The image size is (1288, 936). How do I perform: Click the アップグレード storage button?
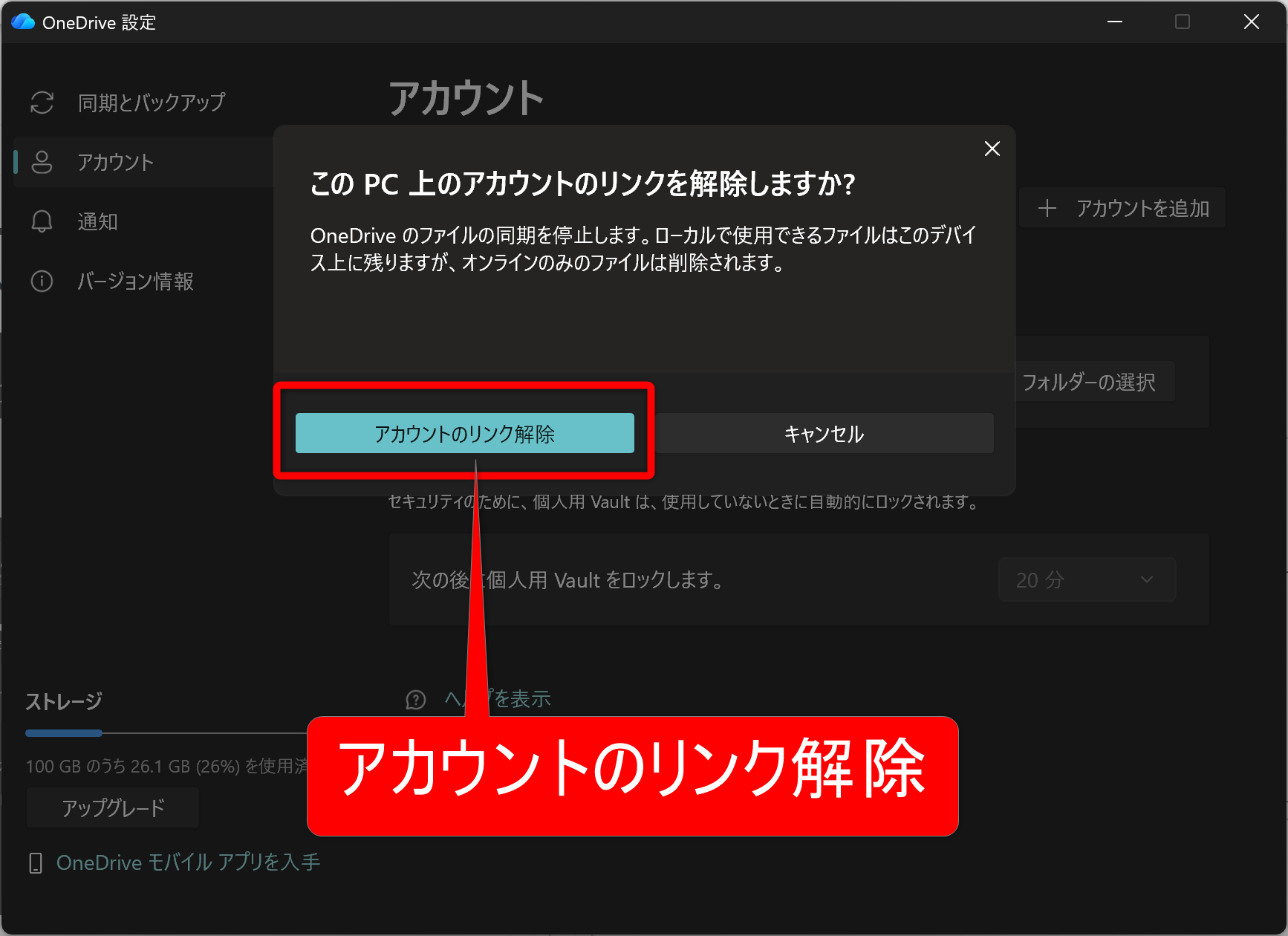(x=113, y=807)
